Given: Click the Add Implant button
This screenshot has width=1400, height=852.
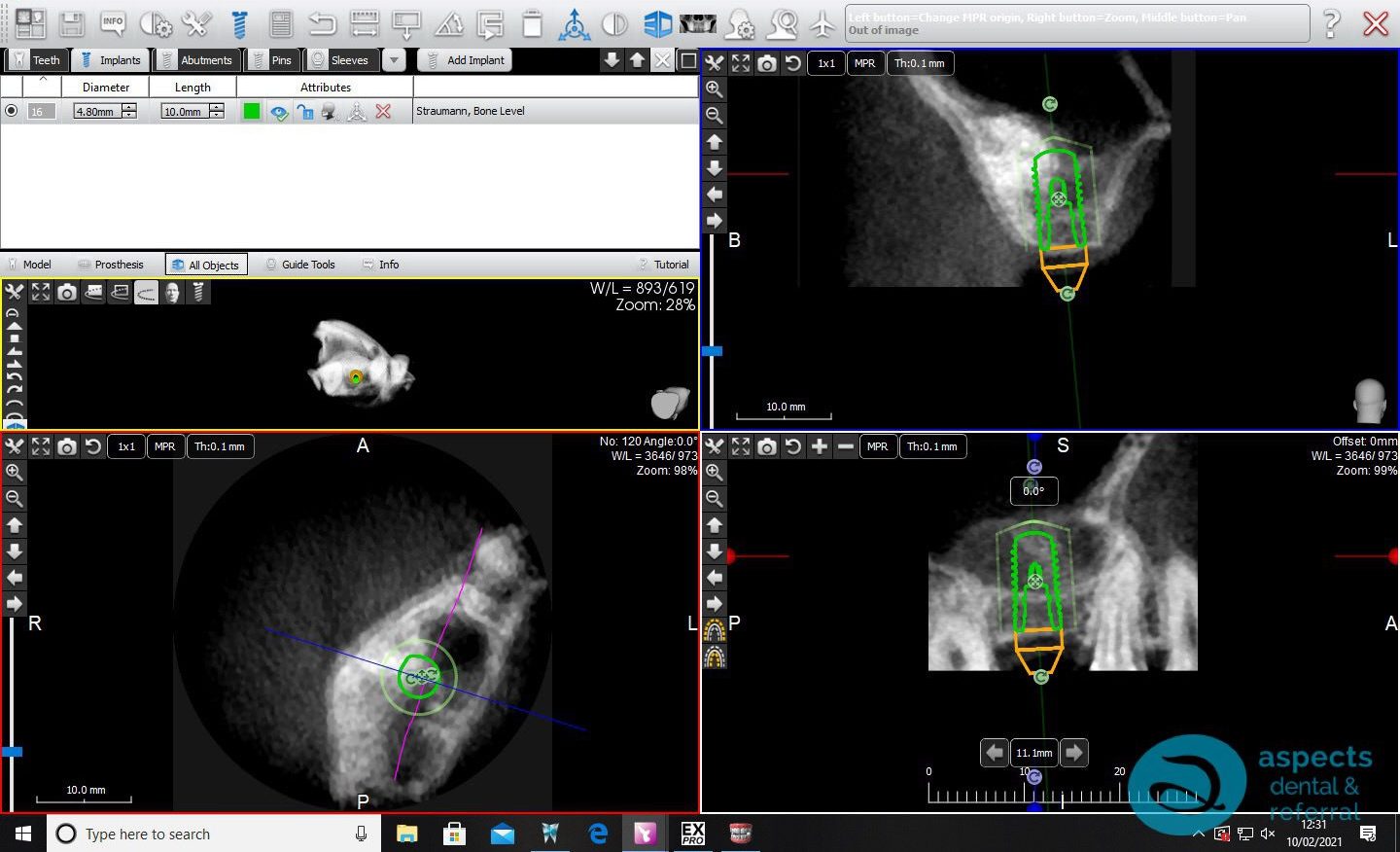Looking at the screenshot, I should click(x=466, y=60).
